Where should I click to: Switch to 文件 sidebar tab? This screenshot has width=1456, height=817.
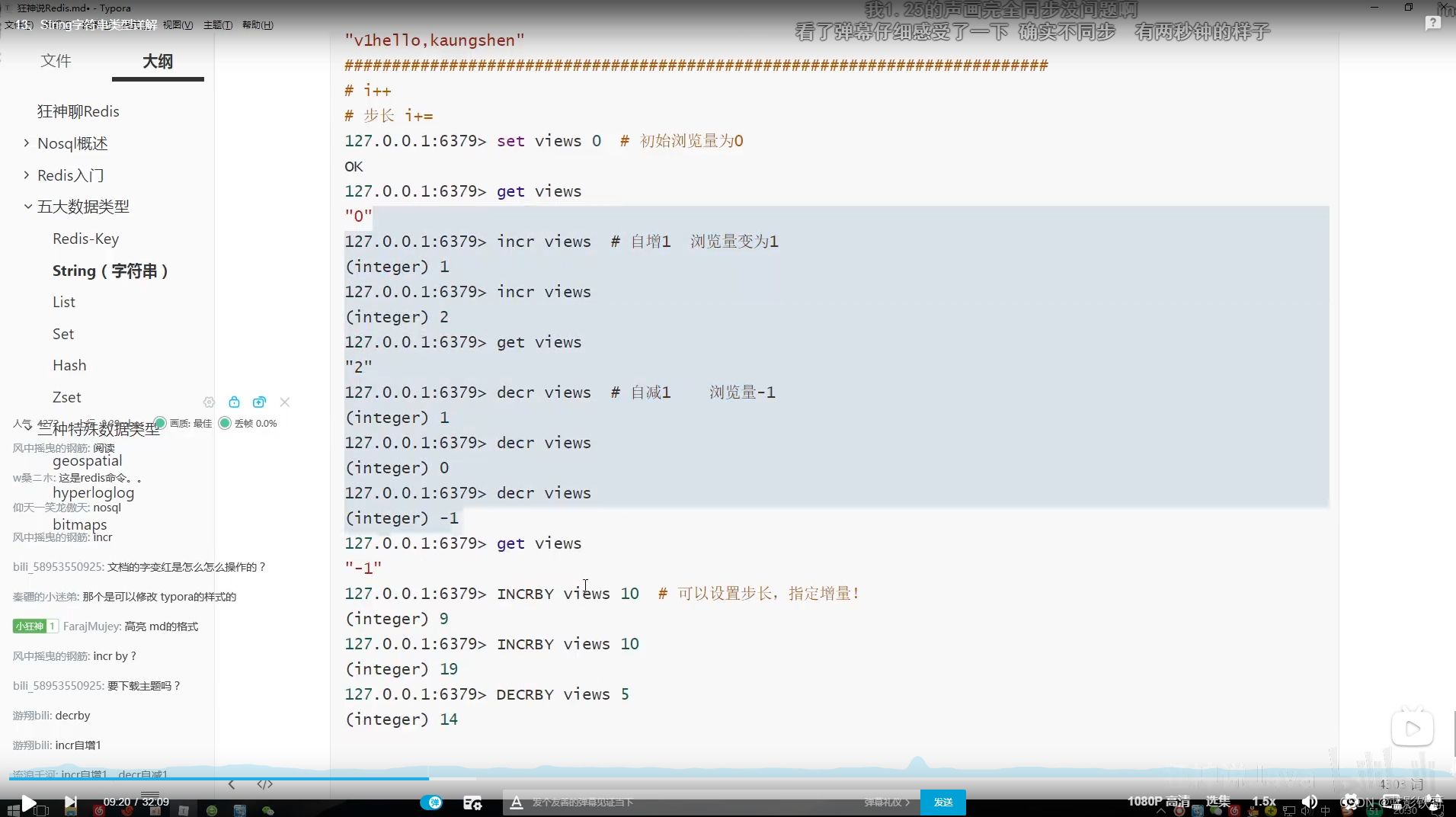[56, 61]
